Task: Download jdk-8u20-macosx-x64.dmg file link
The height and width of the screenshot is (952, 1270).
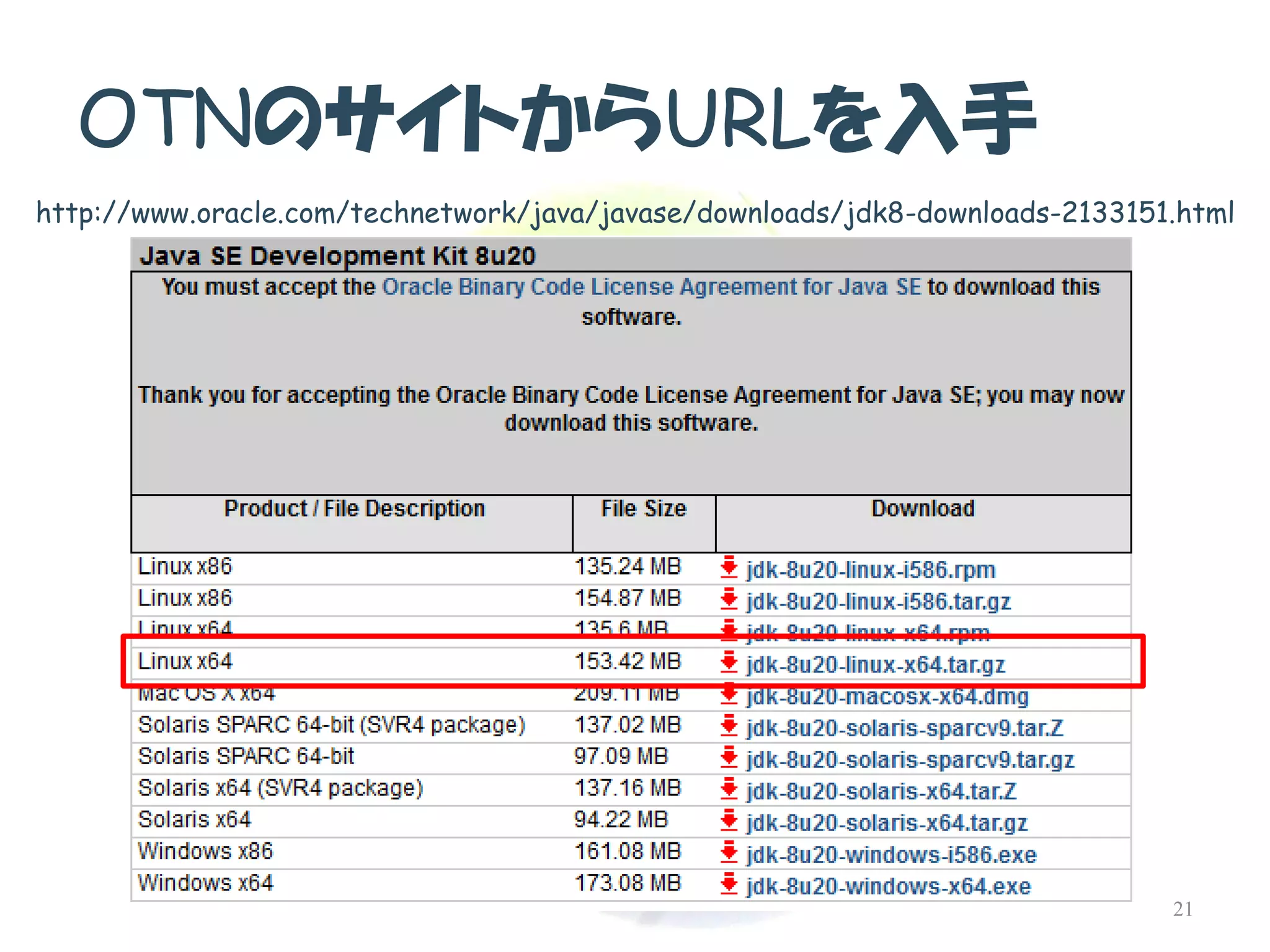Action: coord(887,696)
